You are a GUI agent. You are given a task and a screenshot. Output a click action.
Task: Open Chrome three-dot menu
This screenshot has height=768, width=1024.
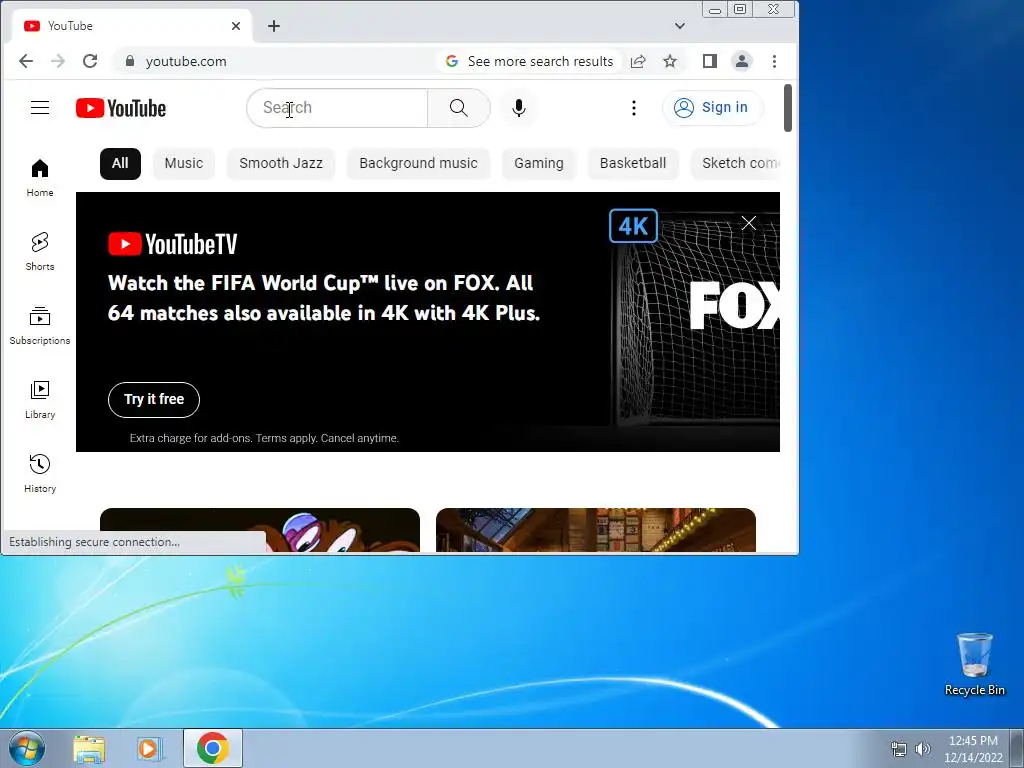coord(775,61)
